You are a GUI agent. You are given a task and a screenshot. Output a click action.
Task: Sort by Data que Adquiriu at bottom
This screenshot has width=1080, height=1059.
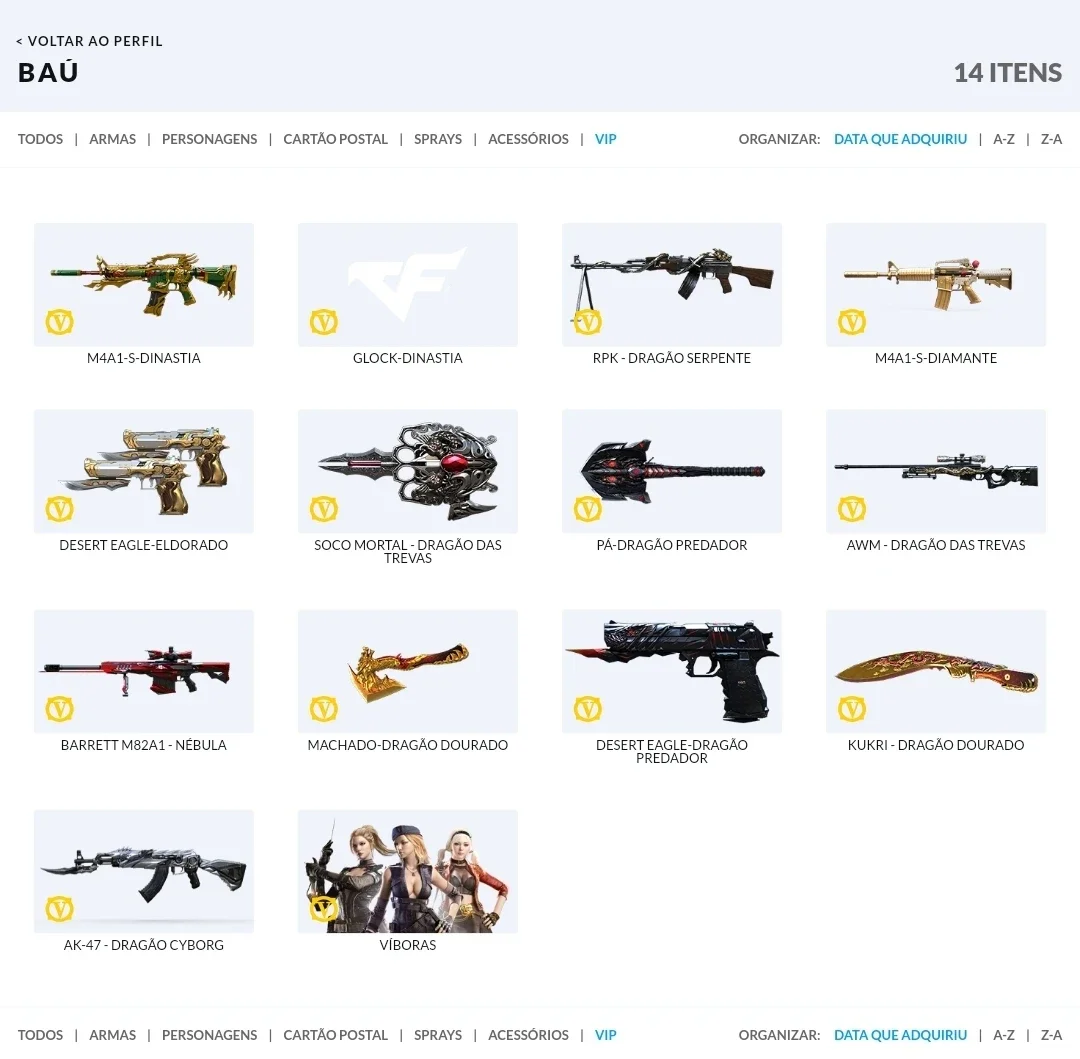(x=900, y=1035)
